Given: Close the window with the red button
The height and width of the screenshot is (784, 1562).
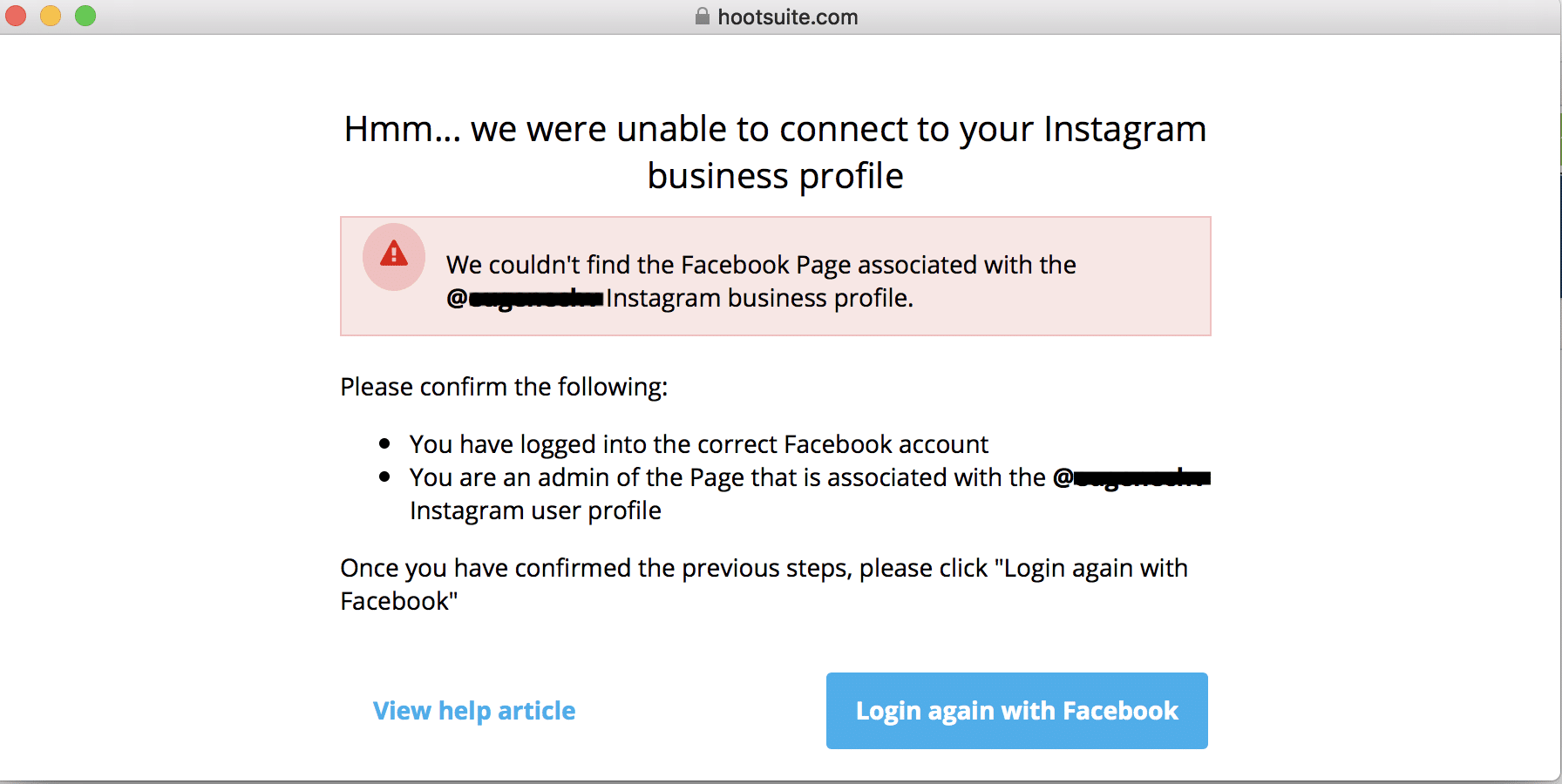Looking at the screenshot, I should coord(16,16).
